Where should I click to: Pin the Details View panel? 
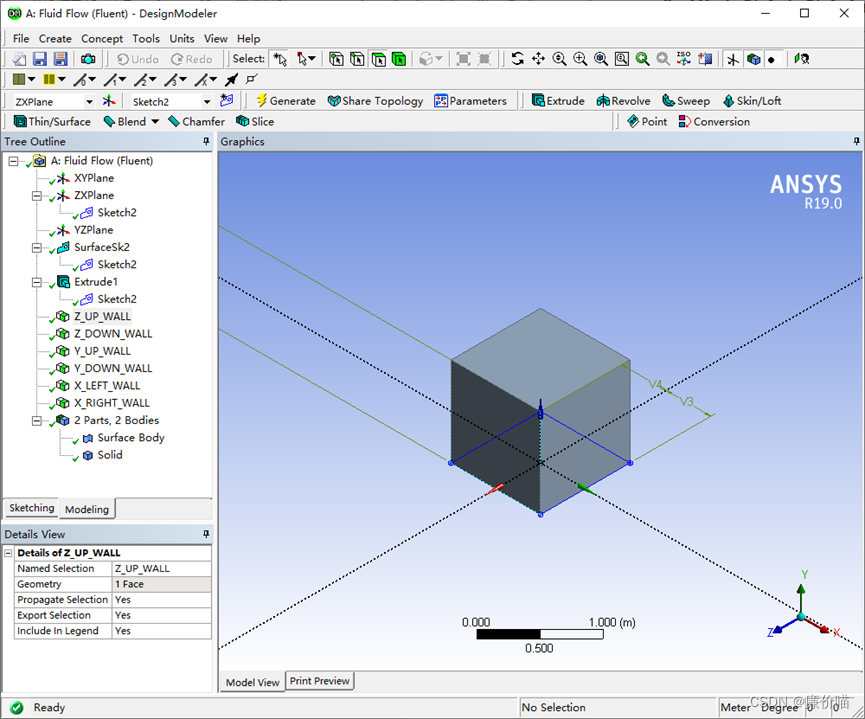(206, 534)
